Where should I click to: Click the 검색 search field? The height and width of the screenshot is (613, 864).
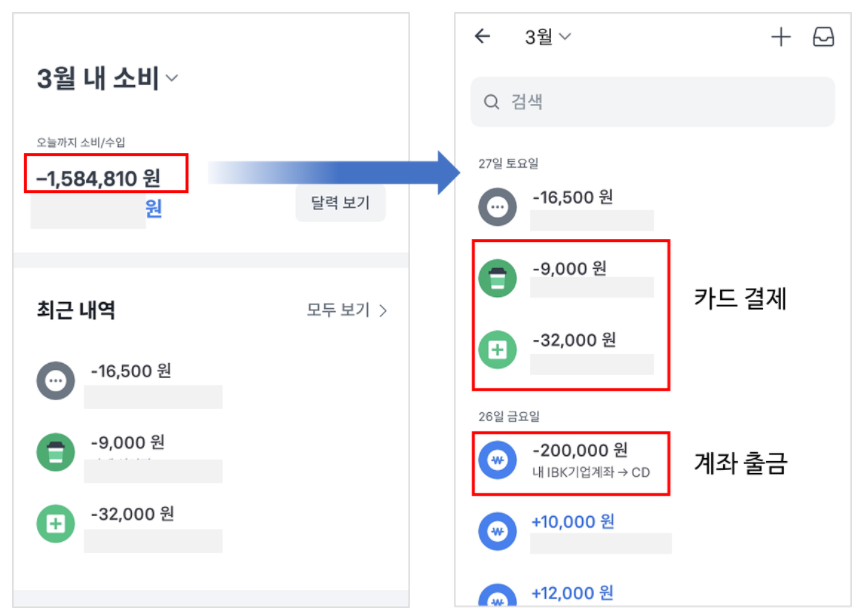(652, 102)
